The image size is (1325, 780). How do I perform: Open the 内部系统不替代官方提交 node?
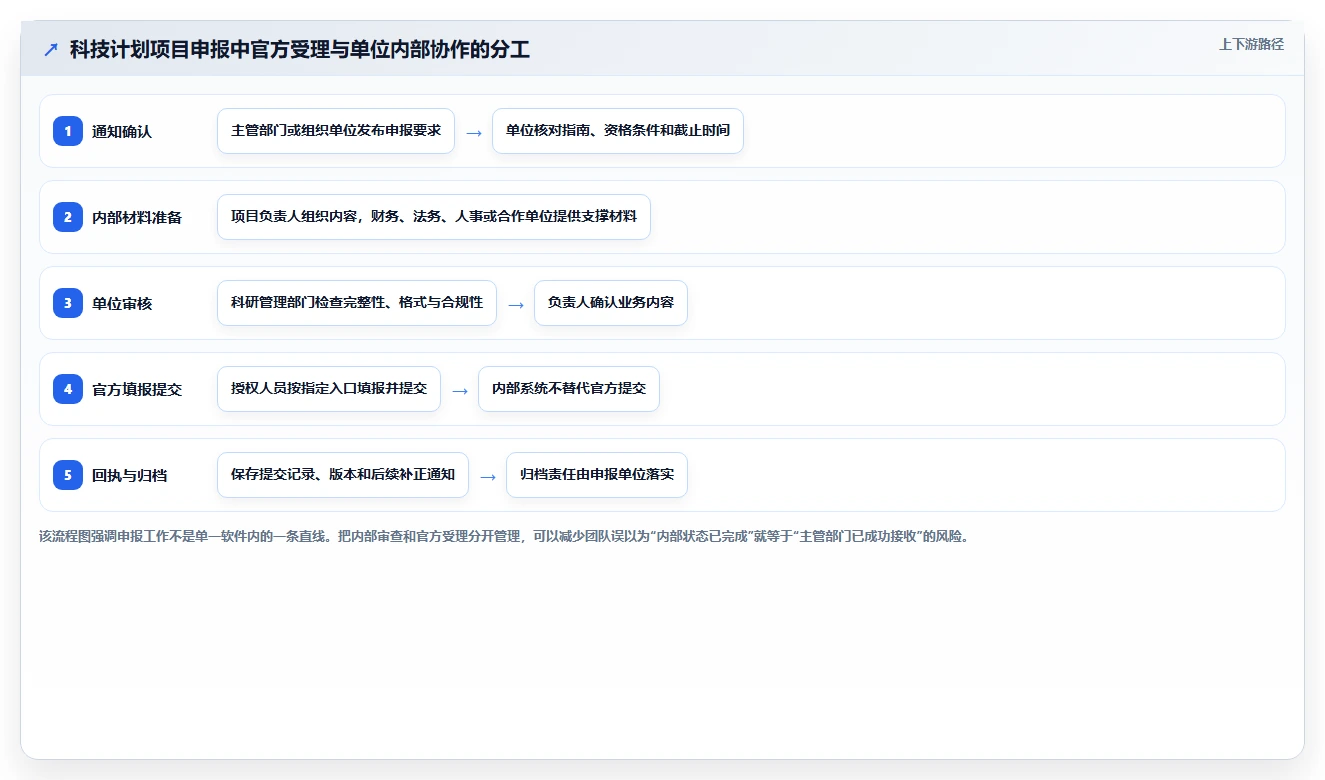pos(569,389)
